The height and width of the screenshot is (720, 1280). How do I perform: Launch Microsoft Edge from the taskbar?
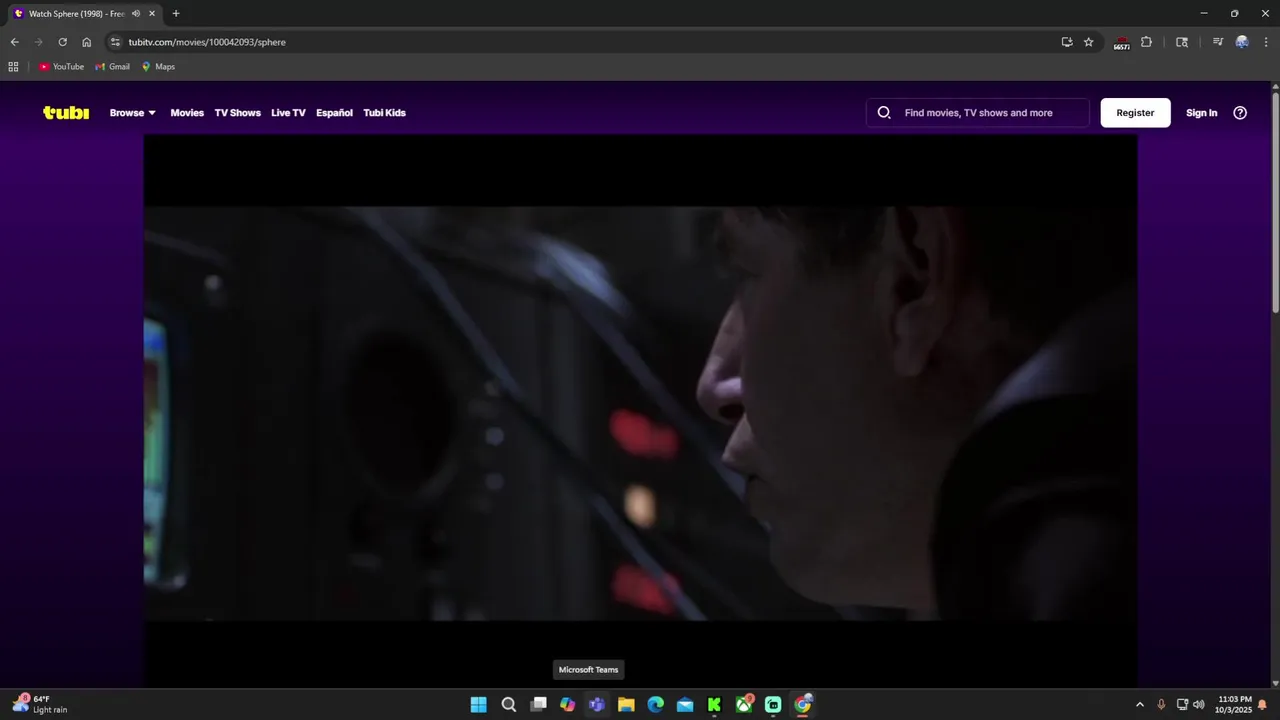click(655, 705)
